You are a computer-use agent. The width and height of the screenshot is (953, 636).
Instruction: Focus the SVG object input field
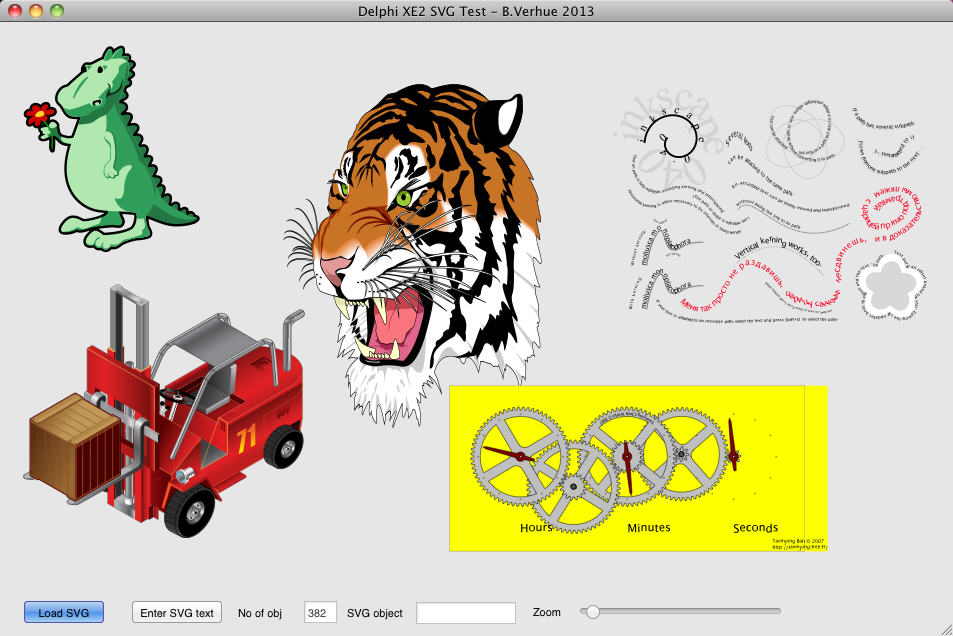[466, 613]
